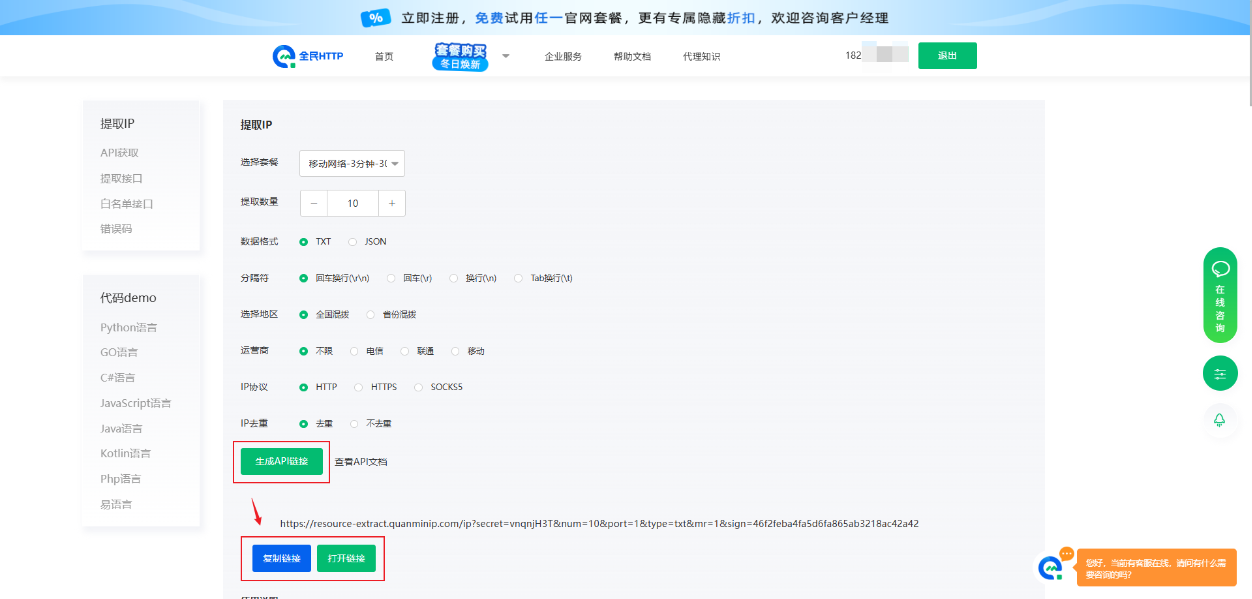Open the green 在线咨询 chat bubble
Image resolution: width=1252 pixels, height=599 pixels.
coord(1220,295)
